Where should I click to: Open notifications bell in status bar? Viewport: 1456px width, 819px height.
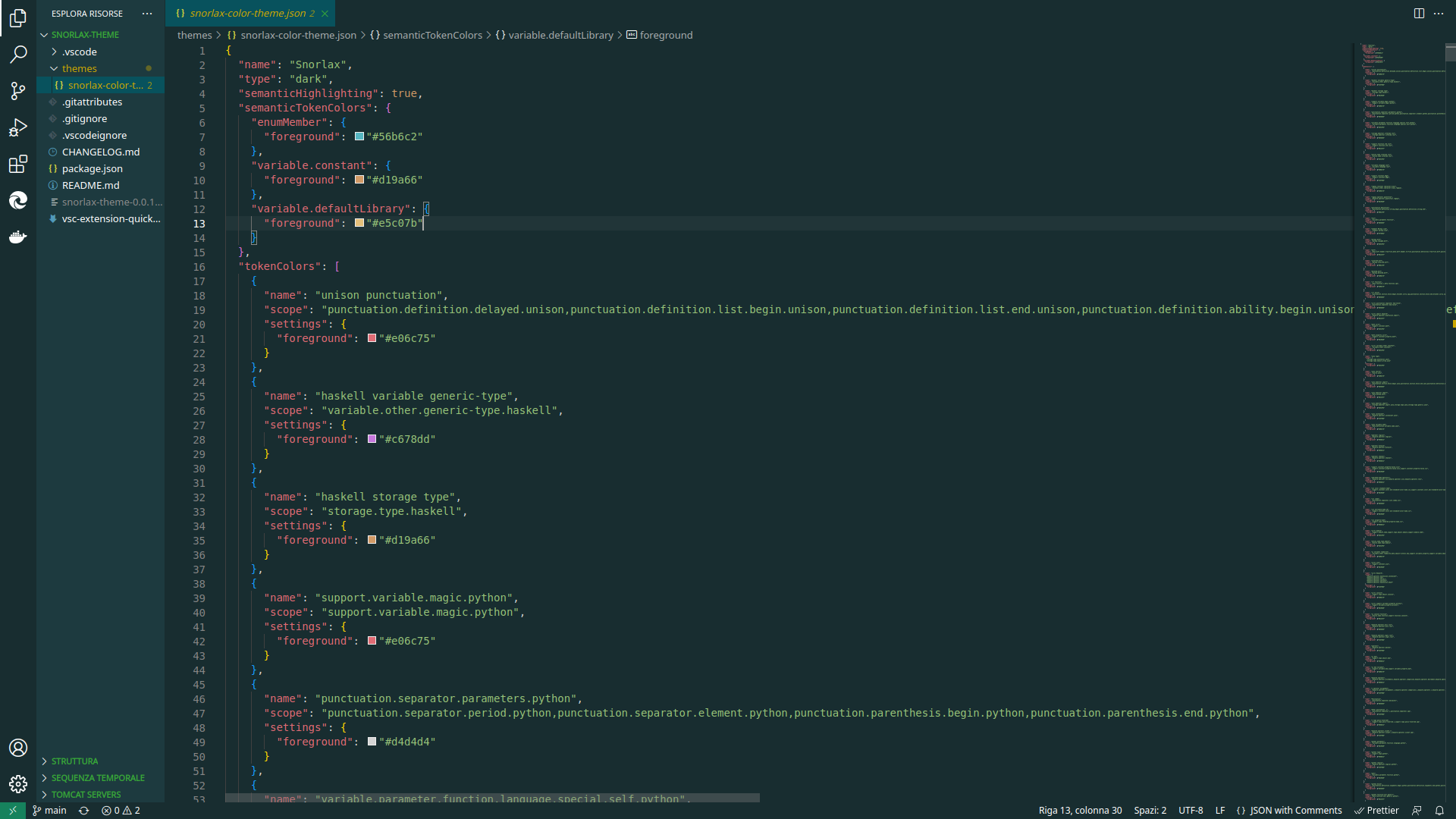1439,811
